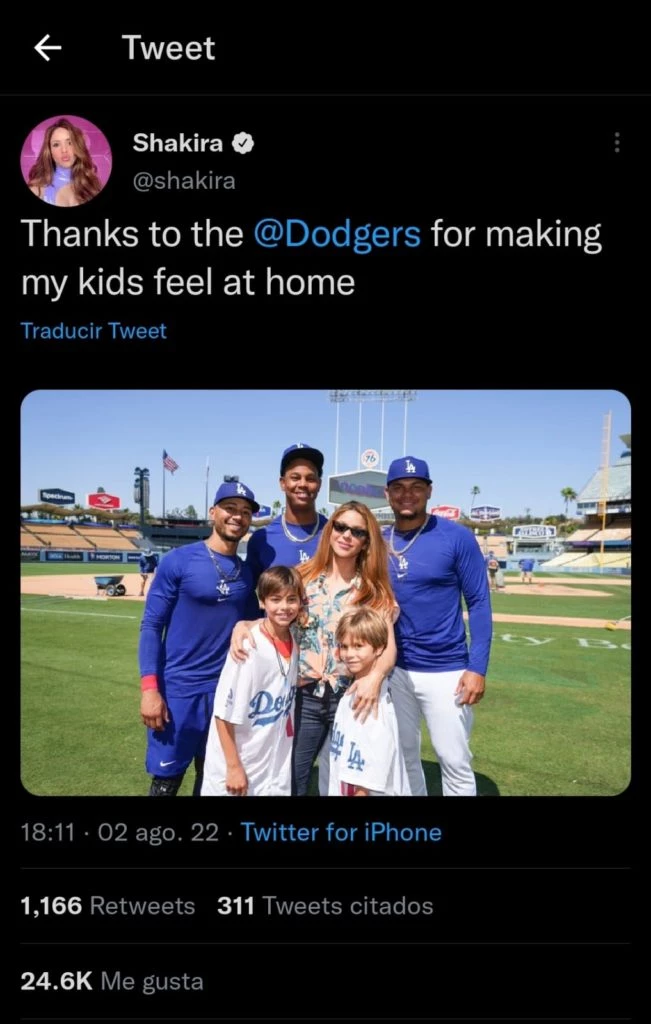Open Shakira's round profile avatar
This screenshot has height=1024, width=651.
66,160
